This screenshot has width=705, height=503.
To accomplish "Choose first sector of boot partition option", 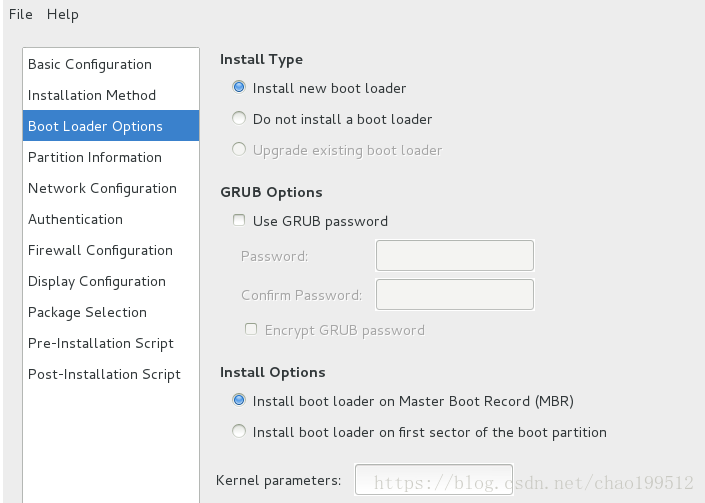I will 239,431.
